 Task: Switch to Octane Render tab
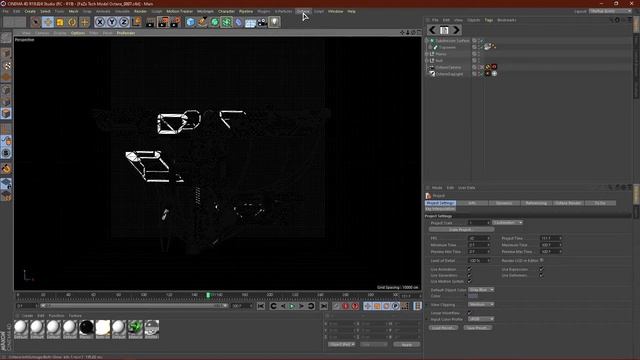click(568, 203)
